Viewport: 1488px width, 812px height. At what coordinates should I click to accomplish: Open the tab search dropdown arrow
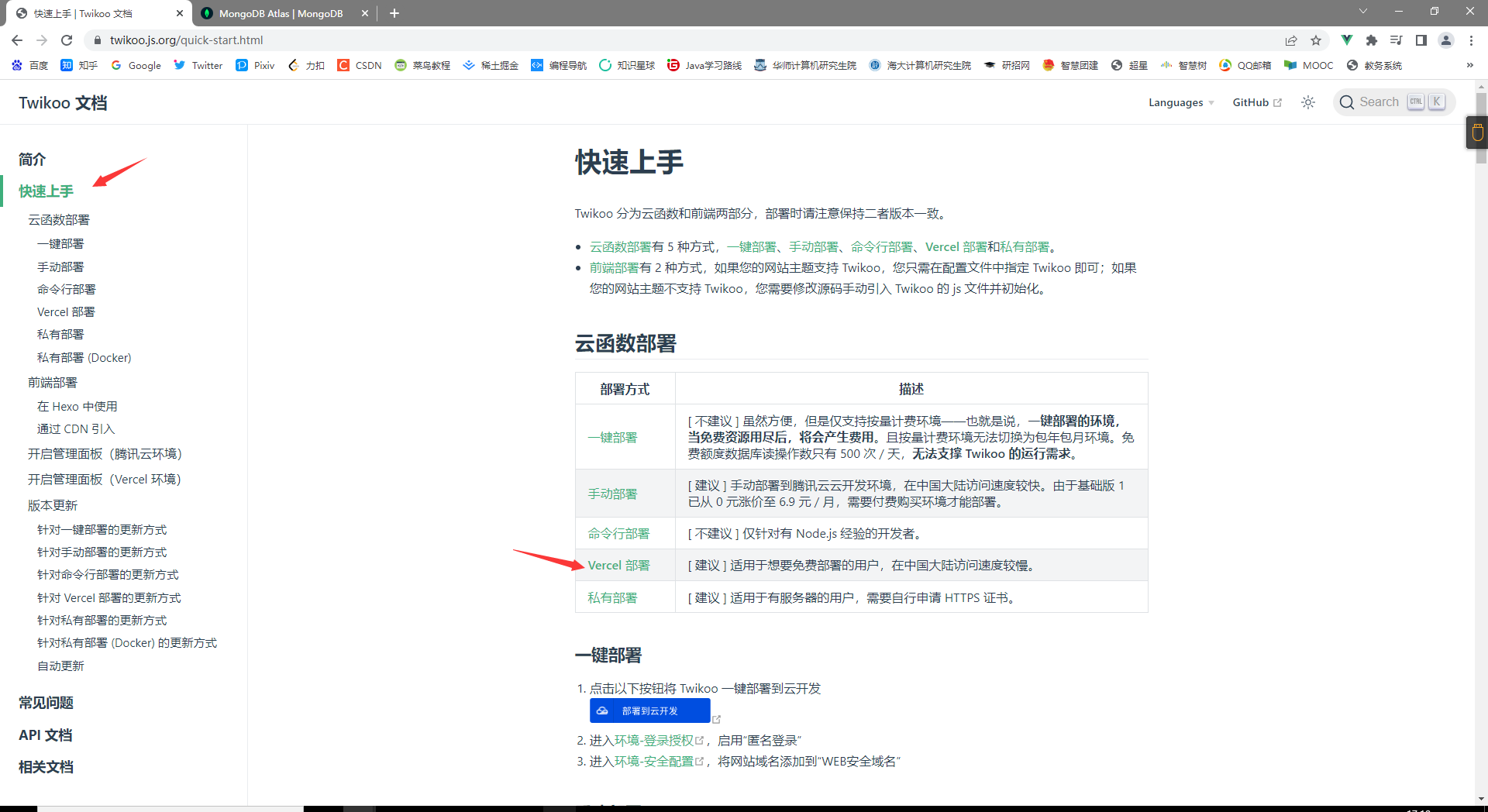tap(1362, 11)
